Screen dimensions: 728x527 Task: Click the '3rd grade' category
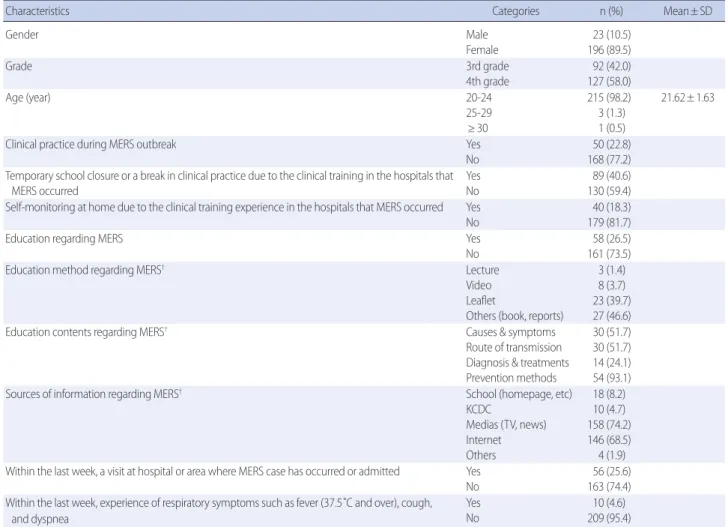click(488, 66)
